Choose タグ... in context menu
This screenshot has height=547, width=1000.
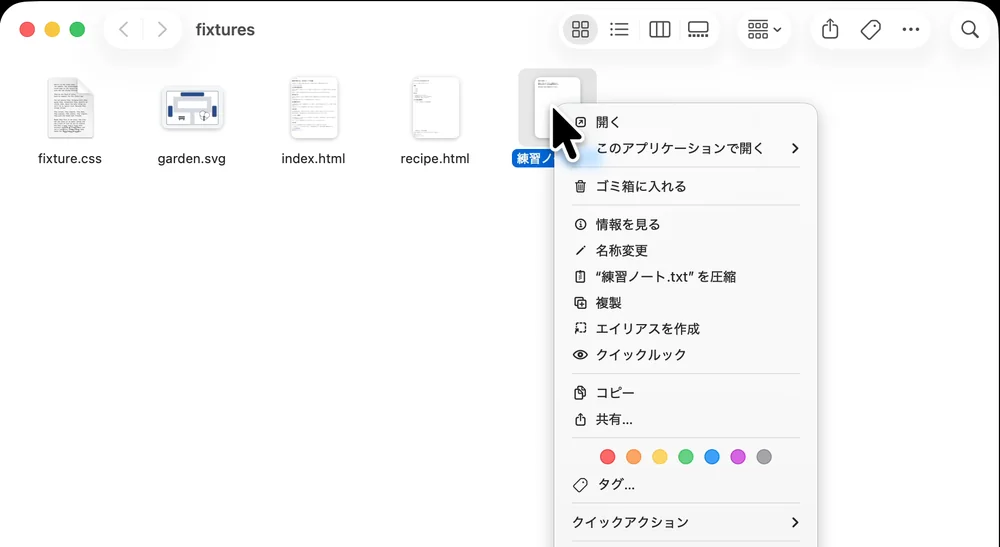coord(686,485)
